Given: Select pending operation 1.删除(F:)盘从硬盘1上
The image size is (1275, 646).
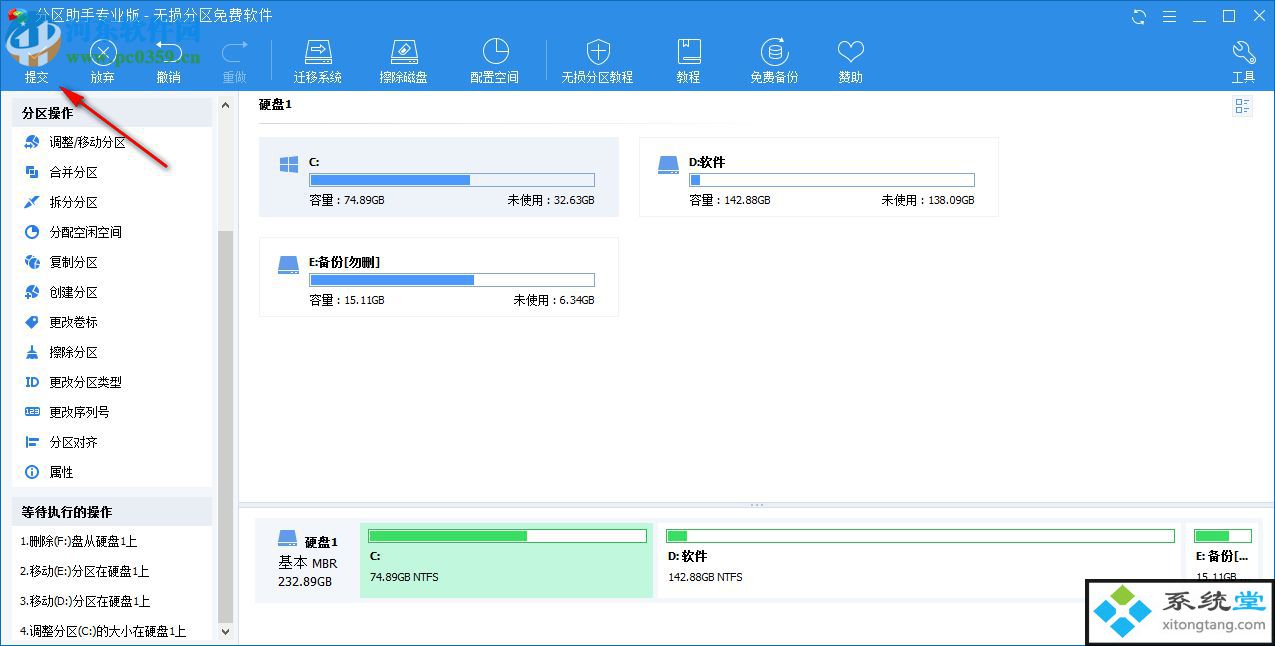Looking at the screenshot, I should click(x=112, y=541).
